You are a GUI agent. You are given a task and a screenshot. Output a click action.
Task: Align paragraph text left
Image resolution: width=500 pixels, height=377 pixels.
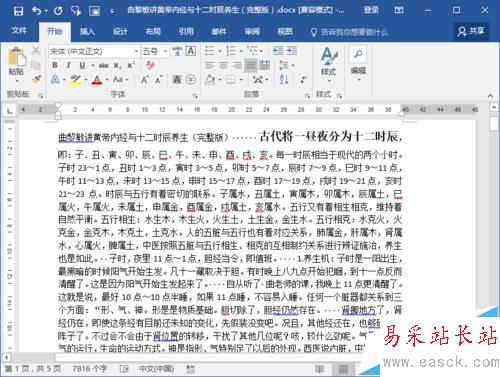(x=210, y=65)
